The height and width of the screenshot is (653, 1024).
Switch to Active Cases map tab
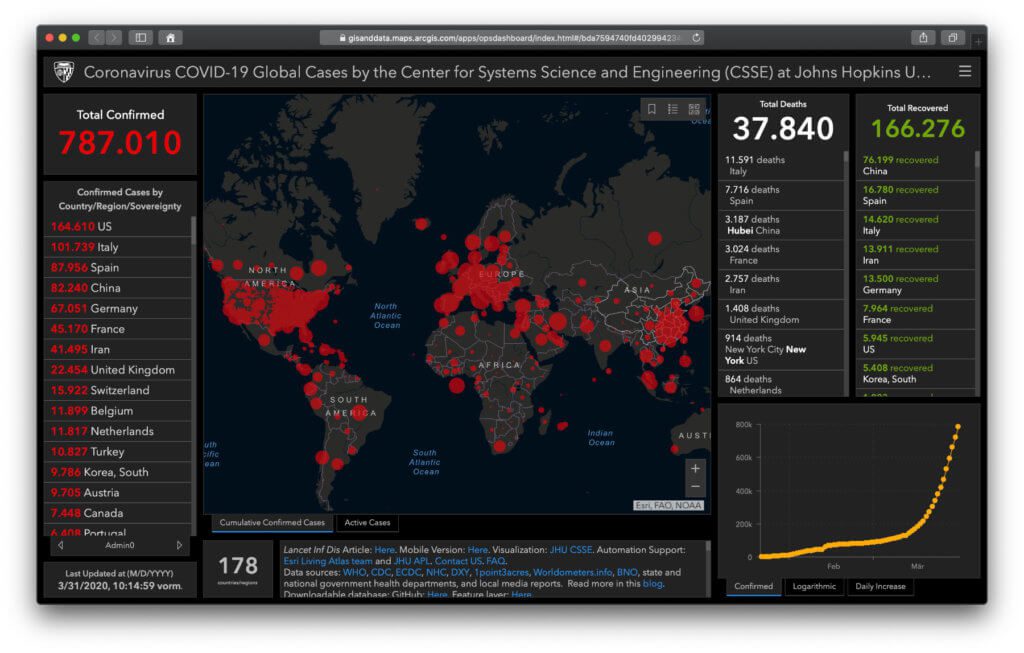tap(367, 522)
